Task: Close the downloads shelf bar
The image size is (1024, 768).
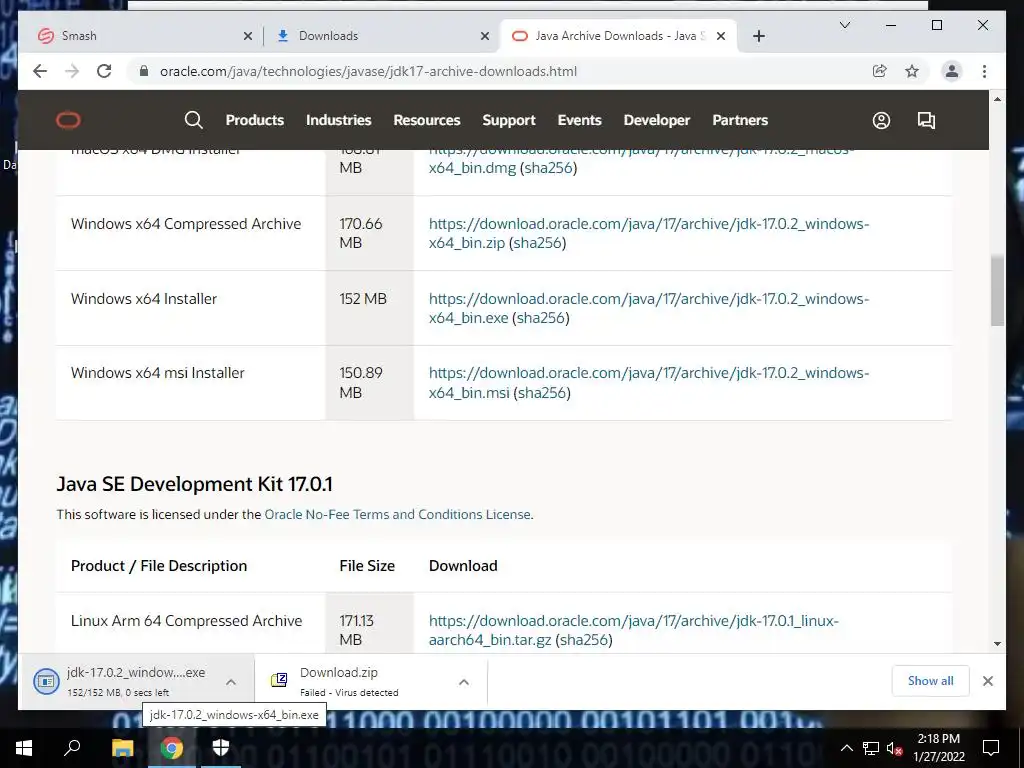Action: (x=987, y=681)
